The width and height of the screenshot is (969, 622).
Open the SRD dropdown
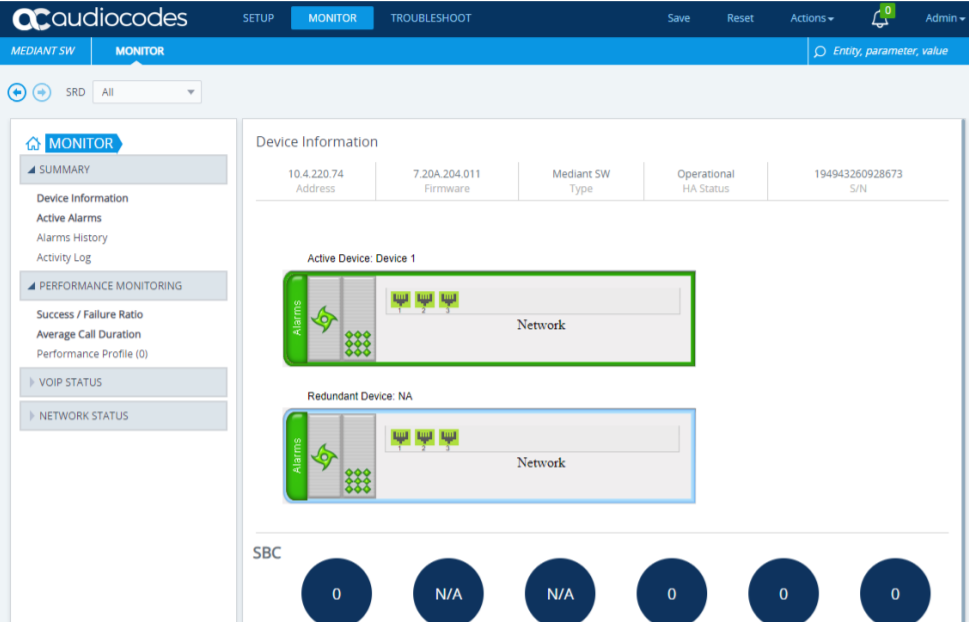(147, 92)
